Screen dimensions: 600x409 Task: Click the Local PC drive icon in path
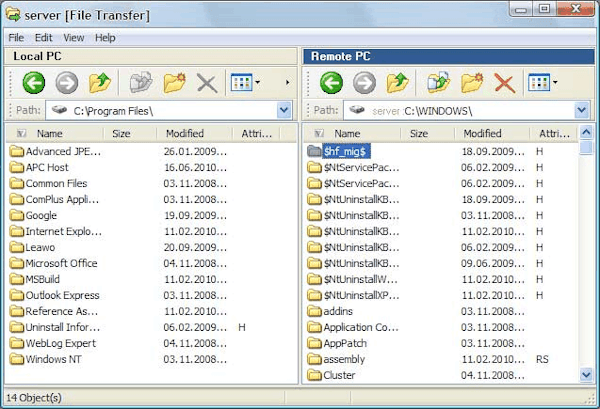pos(59,110)
